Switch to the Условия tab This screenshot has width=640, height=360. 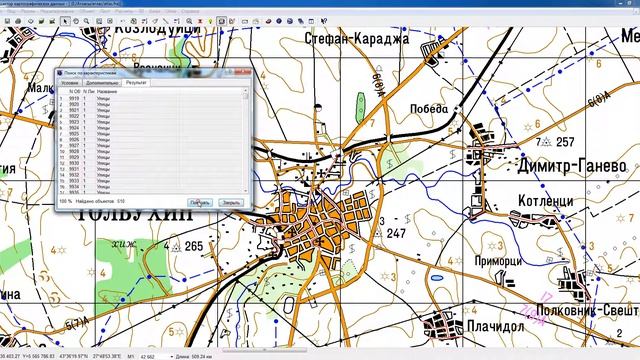coord(69,83)
